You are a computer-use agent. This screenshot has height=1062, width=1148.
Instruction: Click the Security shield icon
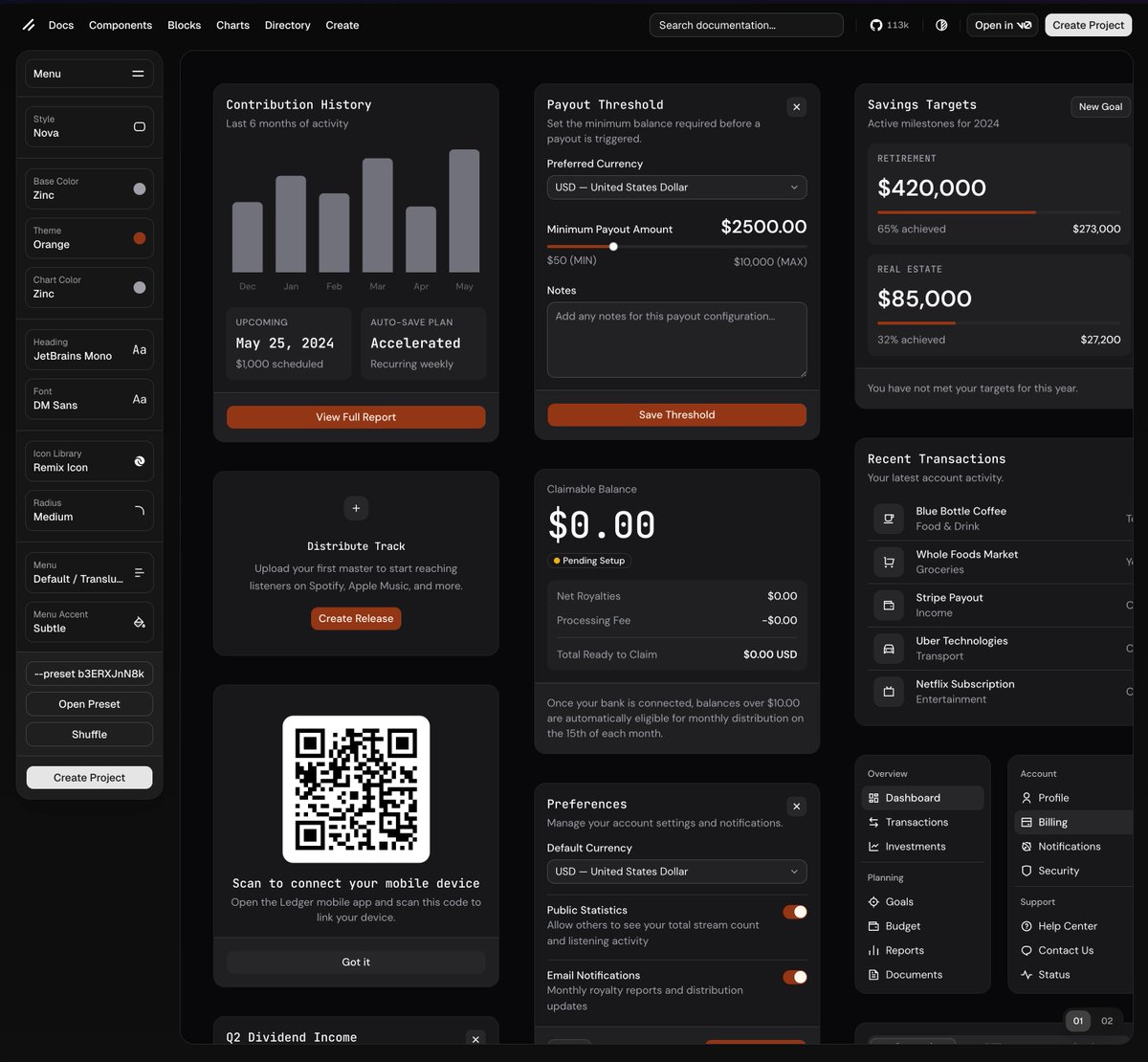(x=1027, y=871)
